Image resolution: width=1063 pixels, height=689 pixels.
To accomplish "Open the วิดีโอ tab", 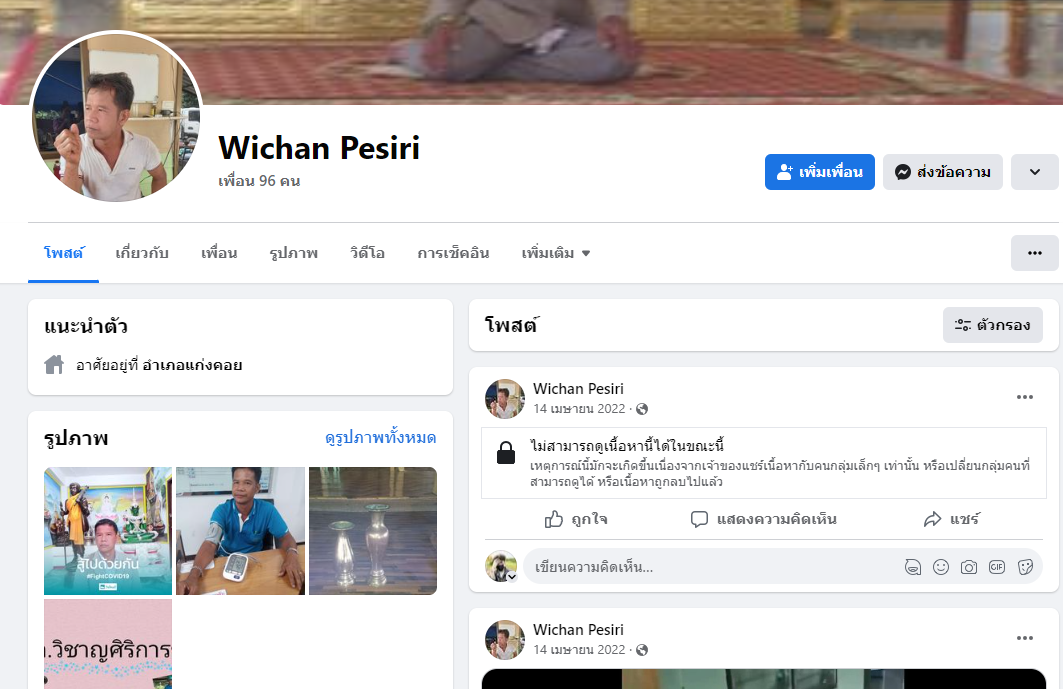I will [x=367, y=253].
